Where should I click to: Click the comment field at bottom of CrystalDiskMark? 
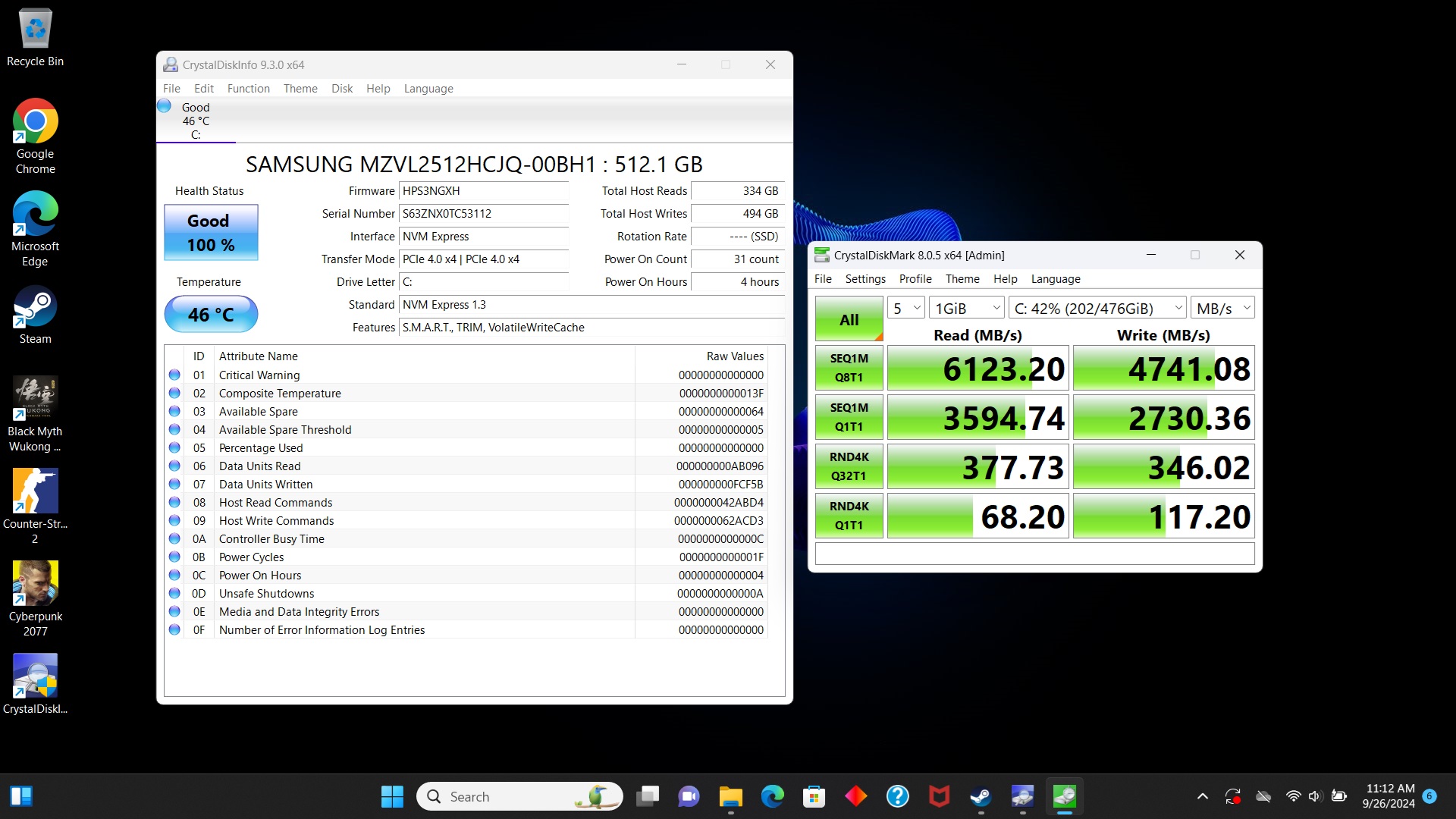tap(1034, 554)
